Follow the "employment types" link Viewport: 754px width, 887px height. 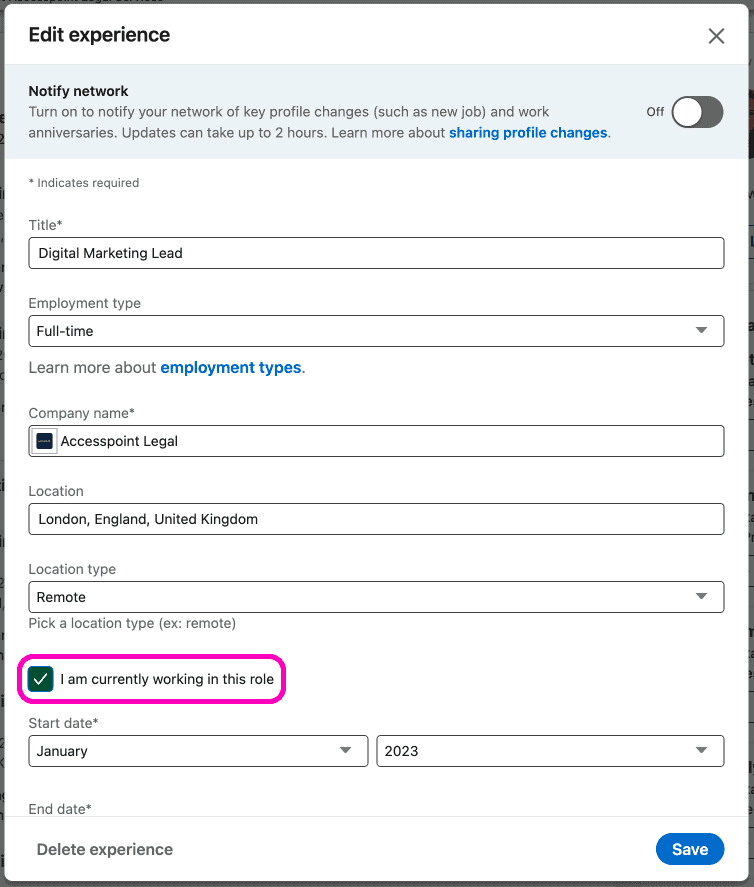[231, 367]
